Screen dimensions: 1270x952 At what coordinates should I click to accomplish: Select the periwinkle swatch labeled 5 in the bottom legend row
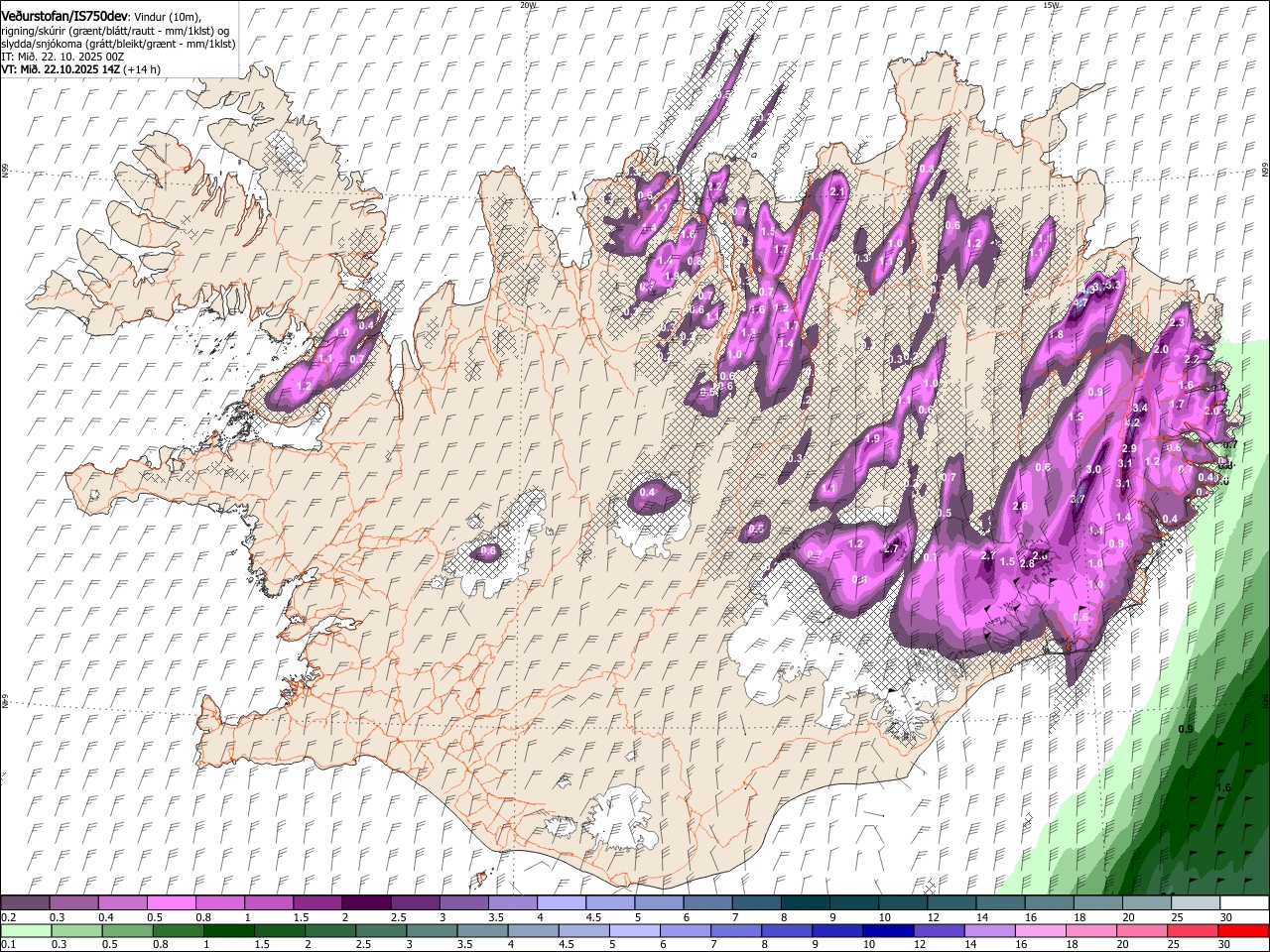coord(634,930)
